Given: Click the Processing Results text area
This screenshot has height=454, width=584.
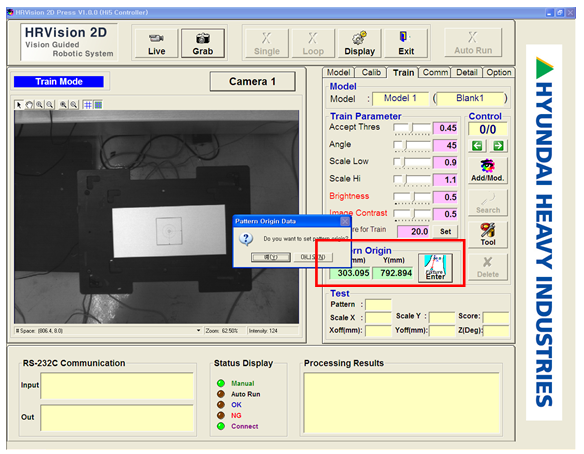Looking at the screenshot, I should click(x=402, y=403).
